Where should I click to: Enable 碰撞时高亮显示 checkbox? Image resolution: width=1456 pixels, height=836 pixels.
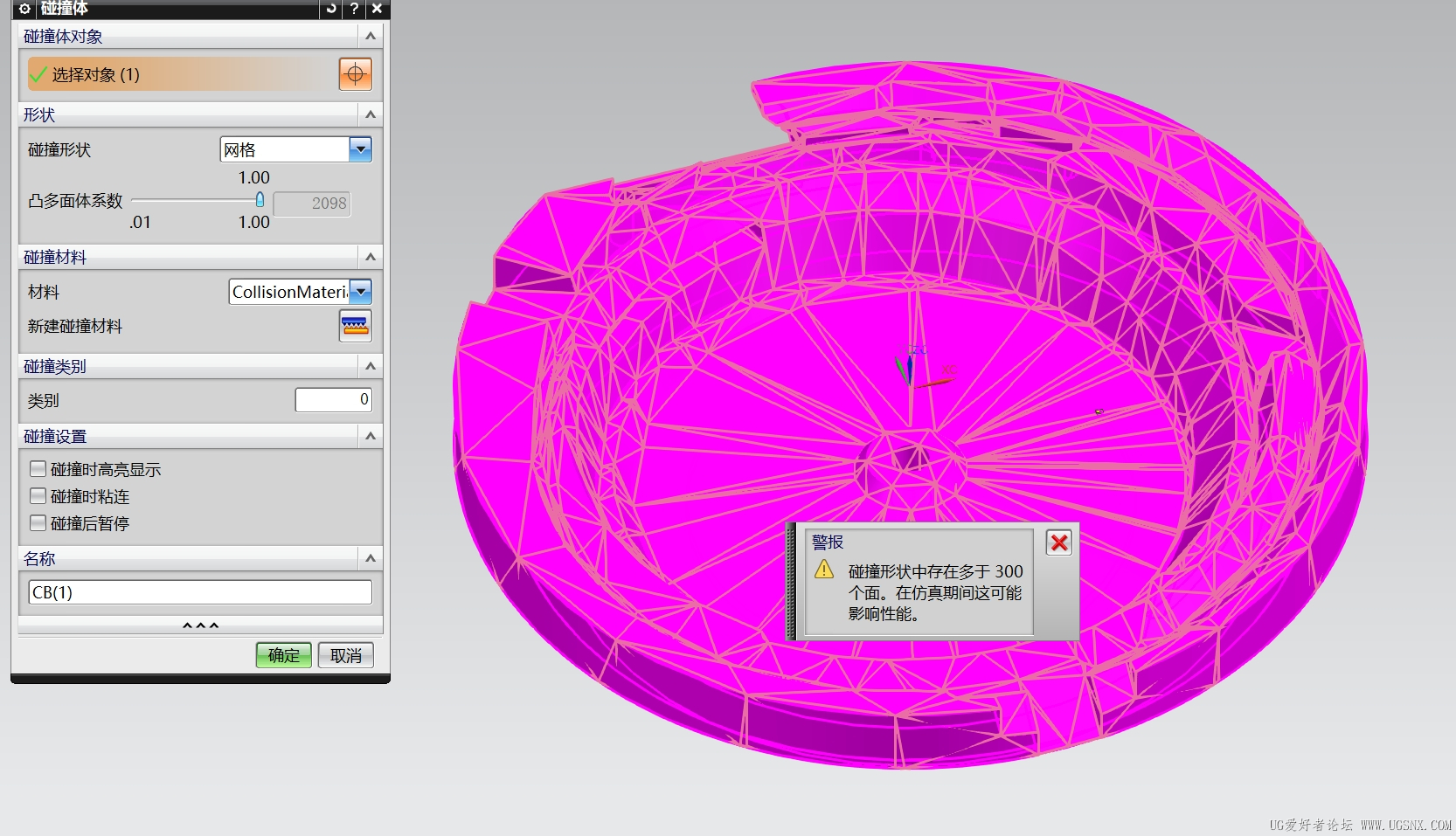(x=38, y=469)
